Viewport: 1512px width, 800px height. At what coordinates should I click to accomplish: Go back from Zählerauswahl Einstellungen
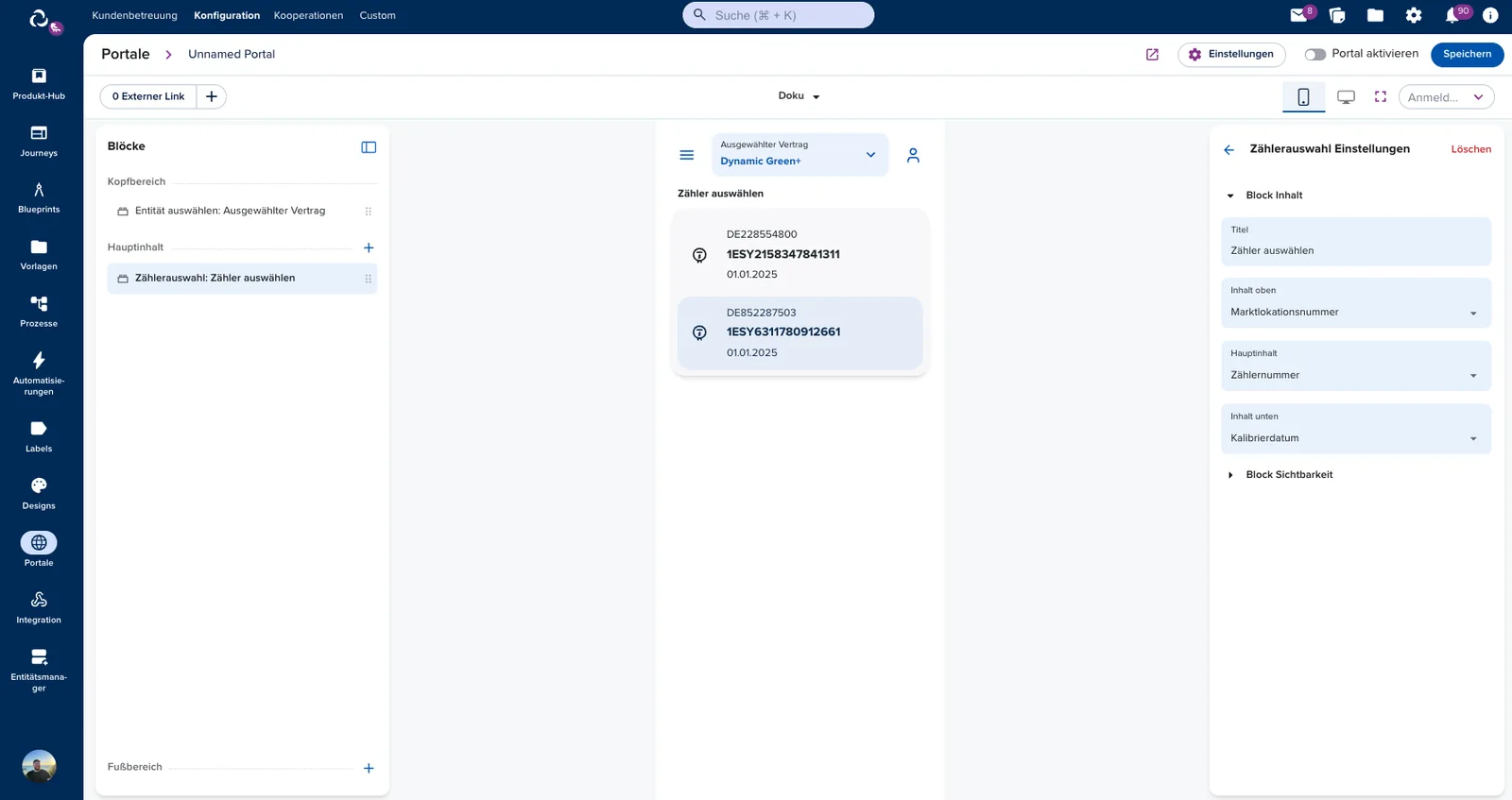[x=1228, y=149]
